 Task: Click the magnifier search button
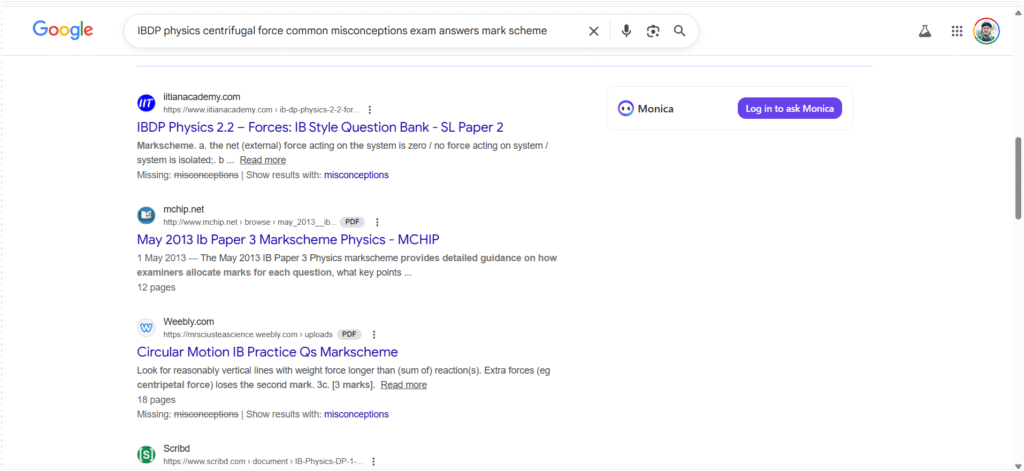tap(680, 31)
